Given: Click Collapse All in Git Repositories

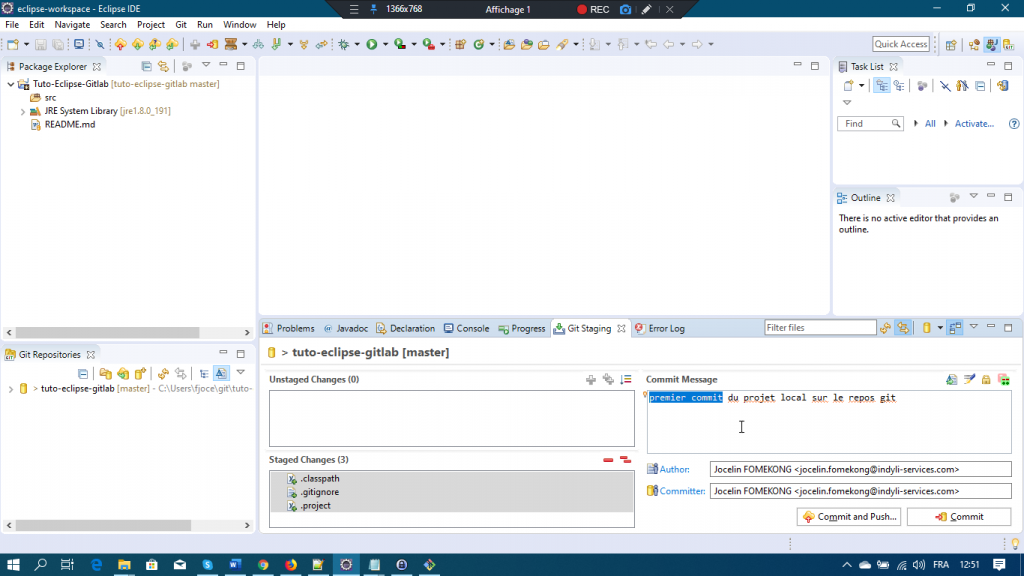Looking at the screenshot, I should point(83,374).
